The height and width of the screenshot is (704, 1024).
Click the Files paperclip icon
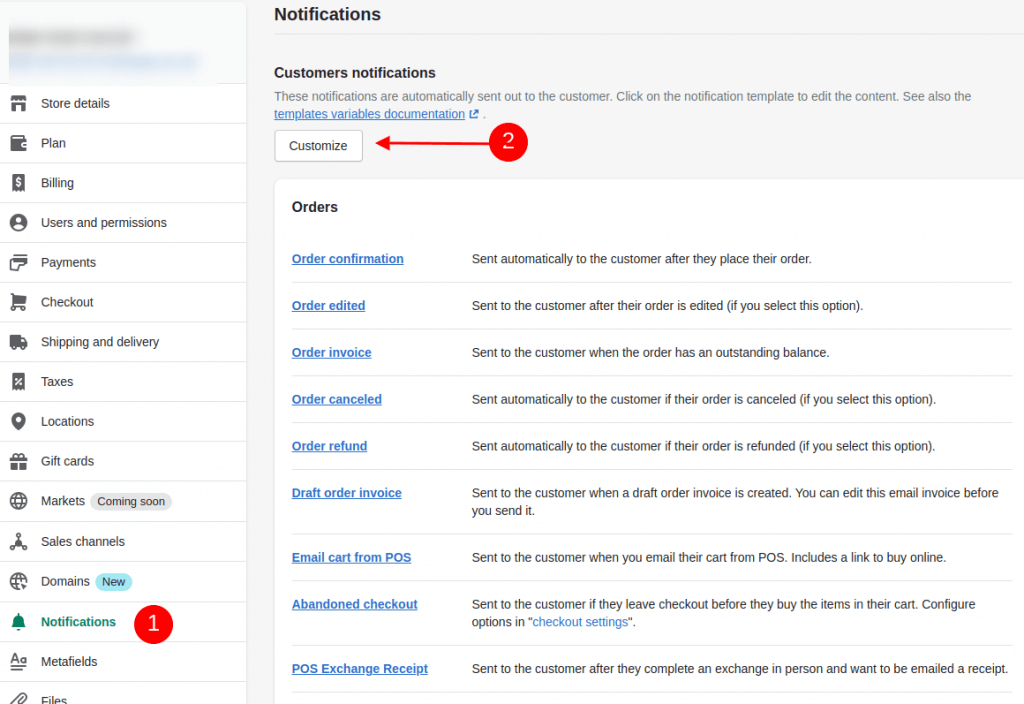[x=18, y=699]
